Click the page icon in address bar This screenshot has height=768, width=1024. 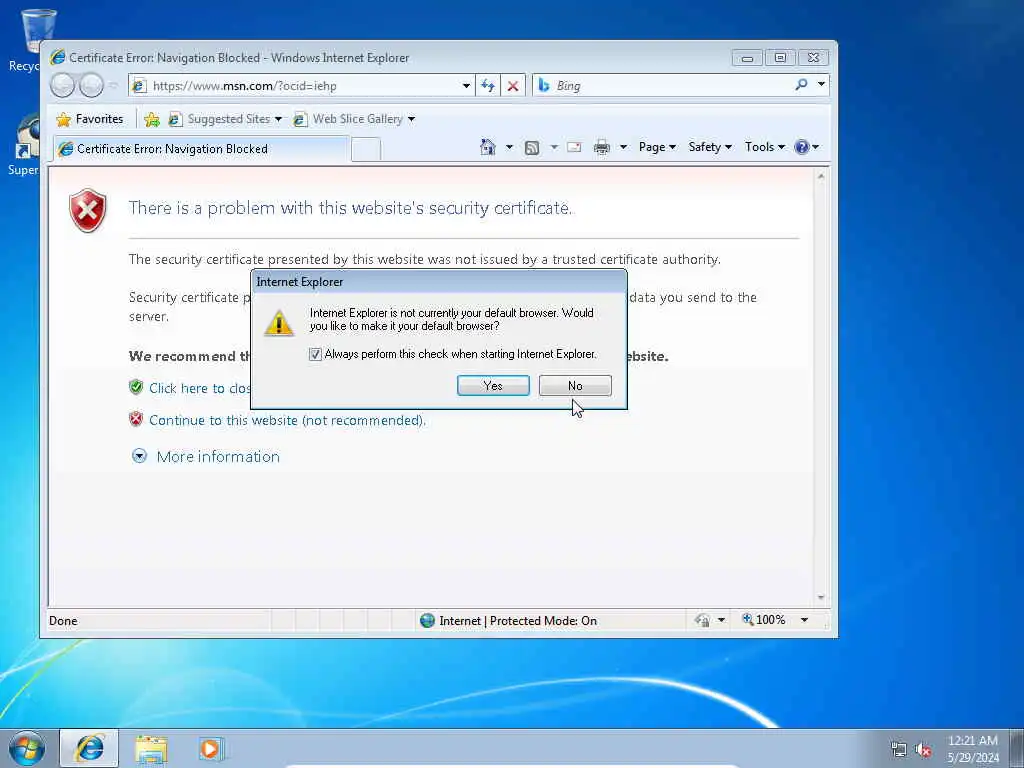coord(138,86)
